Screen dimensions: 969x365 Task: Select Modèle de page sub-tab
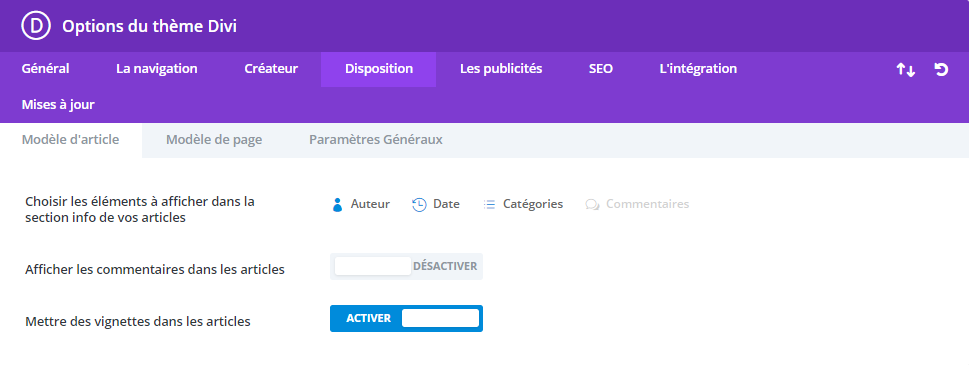(214, 140)
